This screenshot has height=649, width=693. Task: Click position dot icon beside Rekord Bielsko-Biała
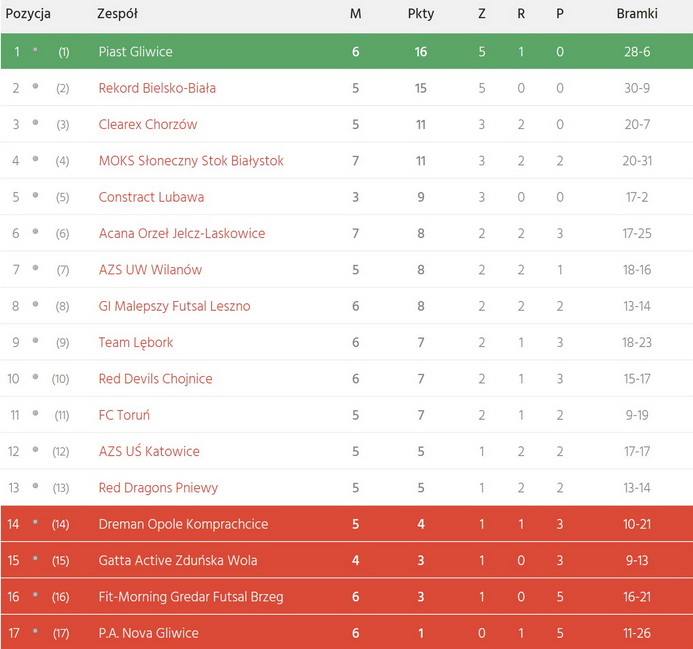[x=35, y=87]
